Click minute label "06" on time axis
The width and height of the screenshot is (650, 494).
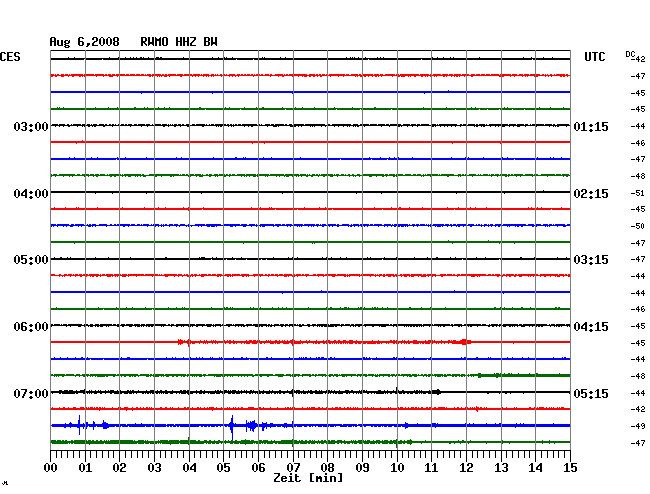coord(258,468)
